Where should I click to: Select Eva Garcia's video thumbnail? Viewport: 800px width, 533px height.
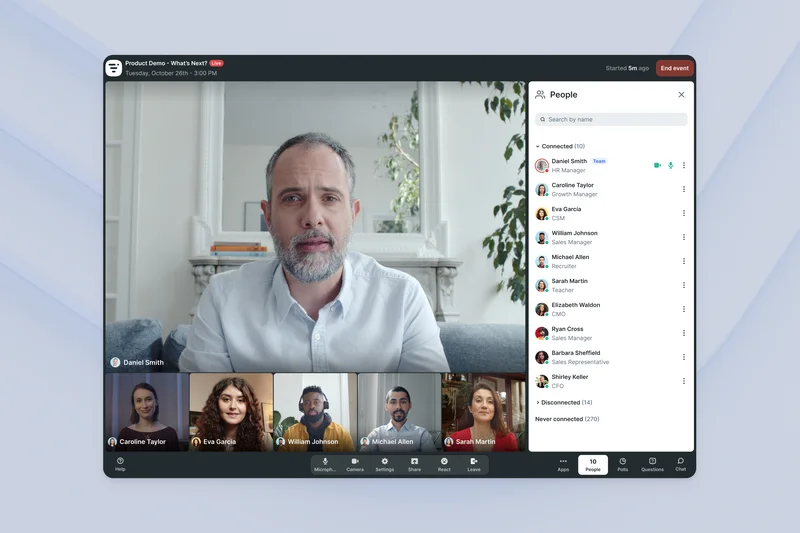click(x=231, y=412)
